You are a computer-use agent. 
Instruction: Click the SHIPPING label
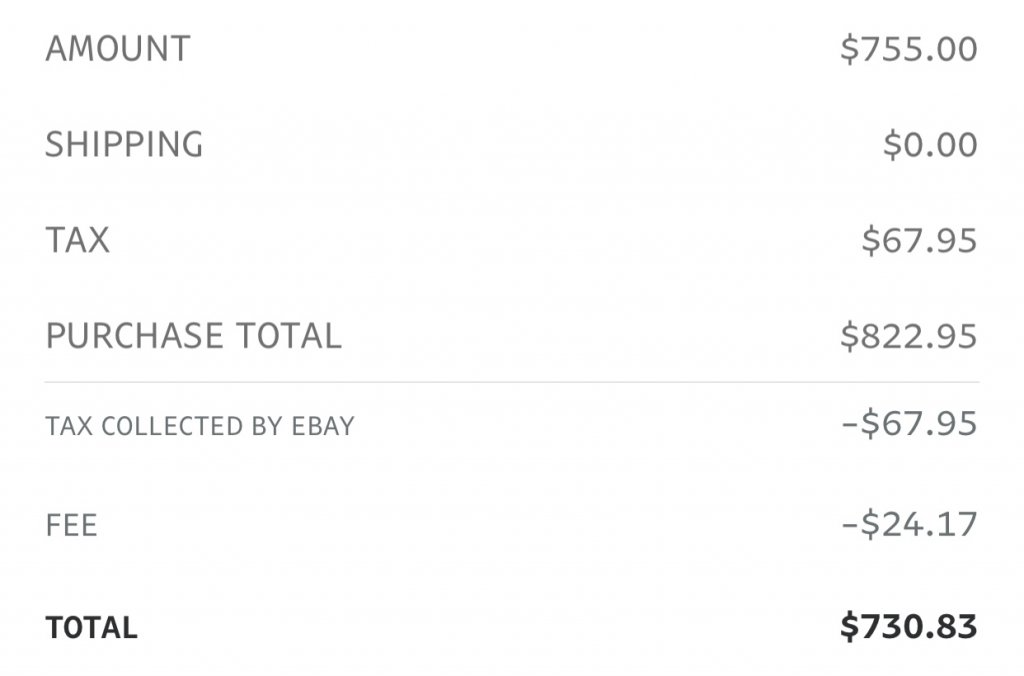(x=124, y=145)
